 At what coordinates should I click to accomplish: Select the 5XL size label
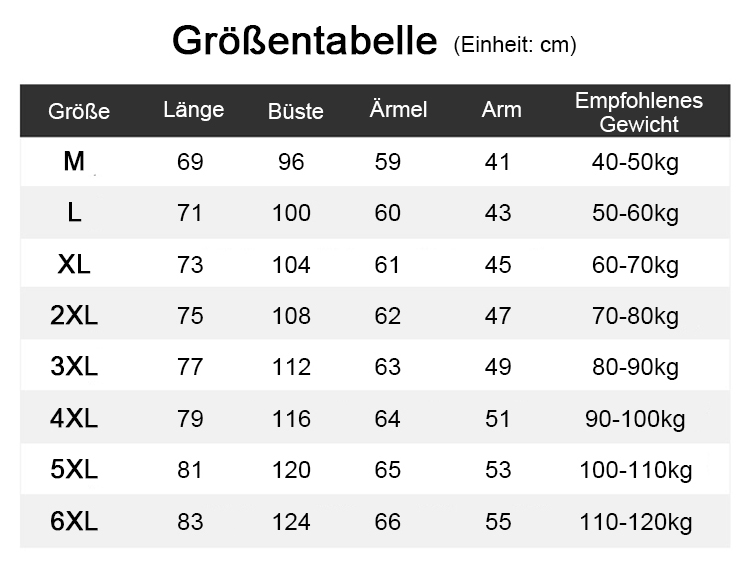(74, 469)
